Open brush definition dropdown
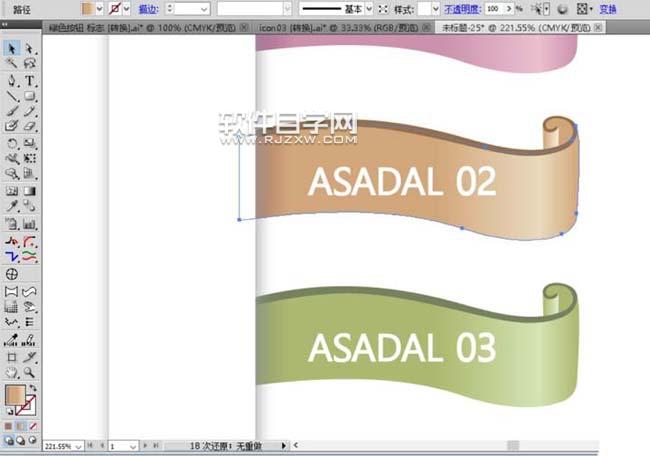This screenshot has height=456, width=650. tap(287, 9)
